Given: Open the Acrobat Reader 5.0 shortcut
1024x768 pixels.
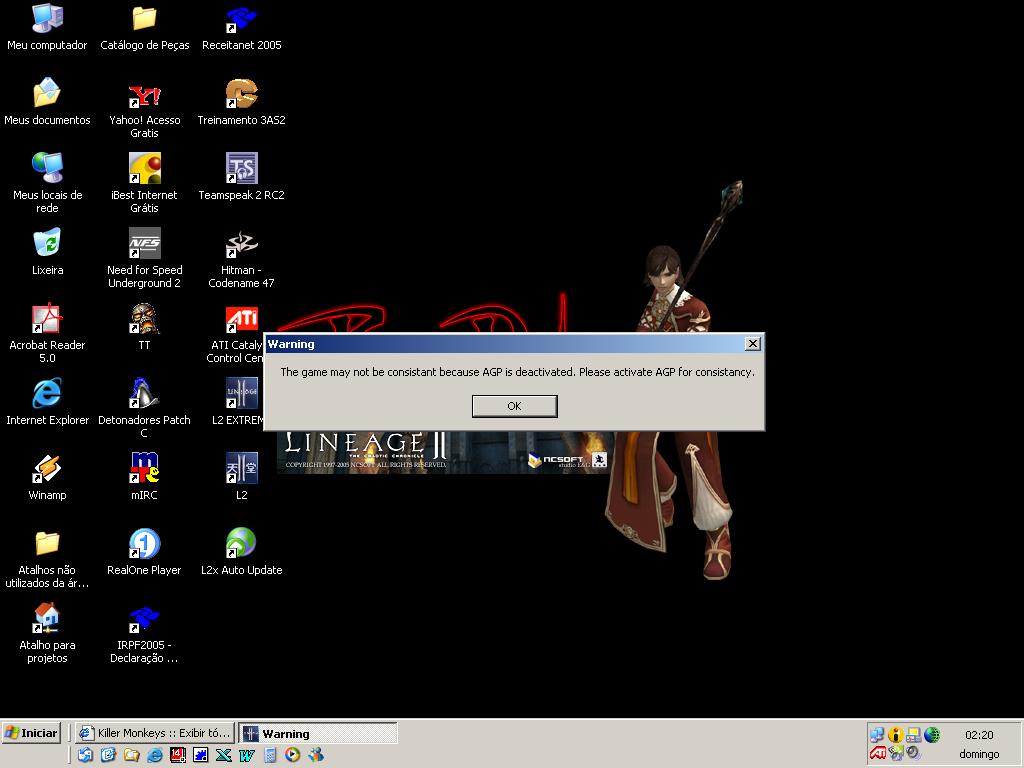Looking at the screenshot, I should pyautogui.click(x=47, y=319).
